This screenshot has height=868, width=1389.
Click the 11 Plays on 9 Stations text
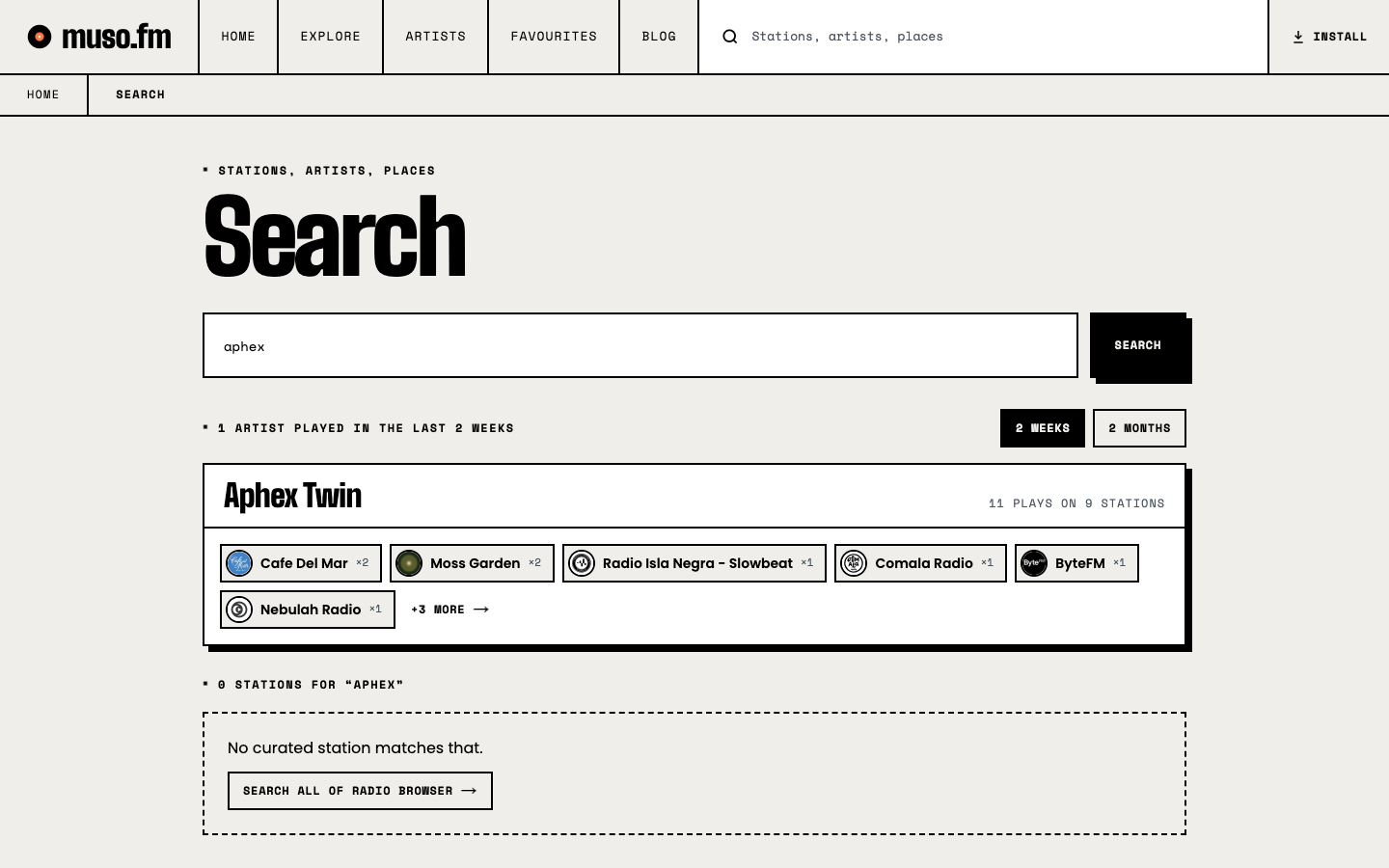click(1076, 503)
